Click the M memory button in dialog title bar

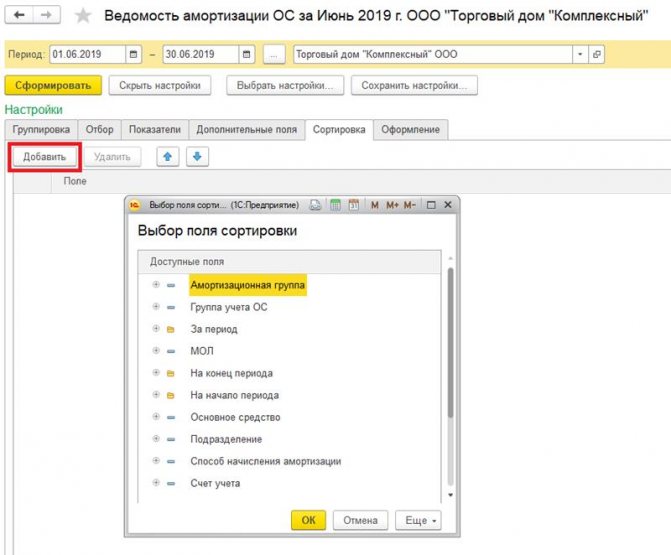tap(374, 205)
